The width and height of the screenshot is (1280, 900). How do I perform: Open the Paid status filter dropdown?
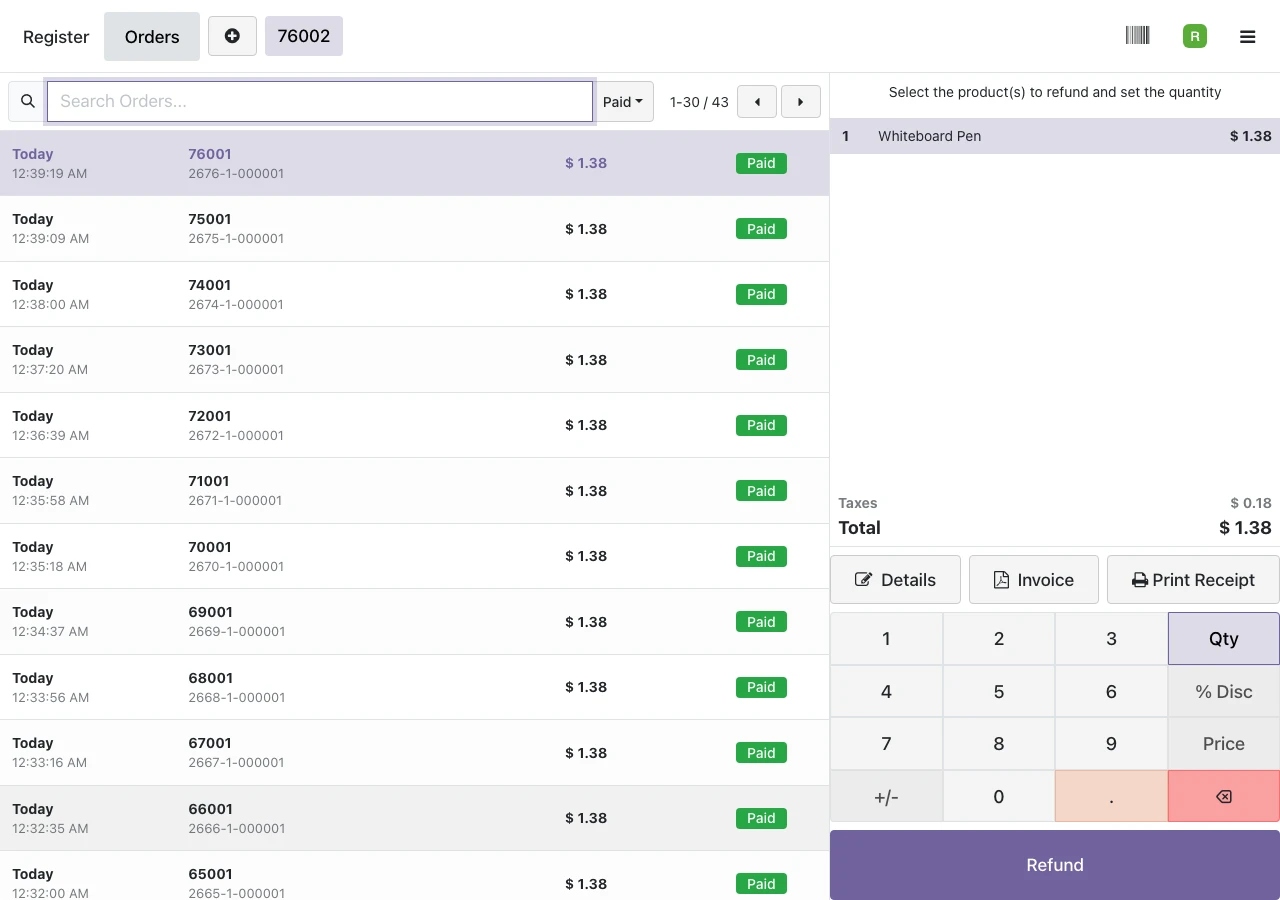click(x=624, y=102)
